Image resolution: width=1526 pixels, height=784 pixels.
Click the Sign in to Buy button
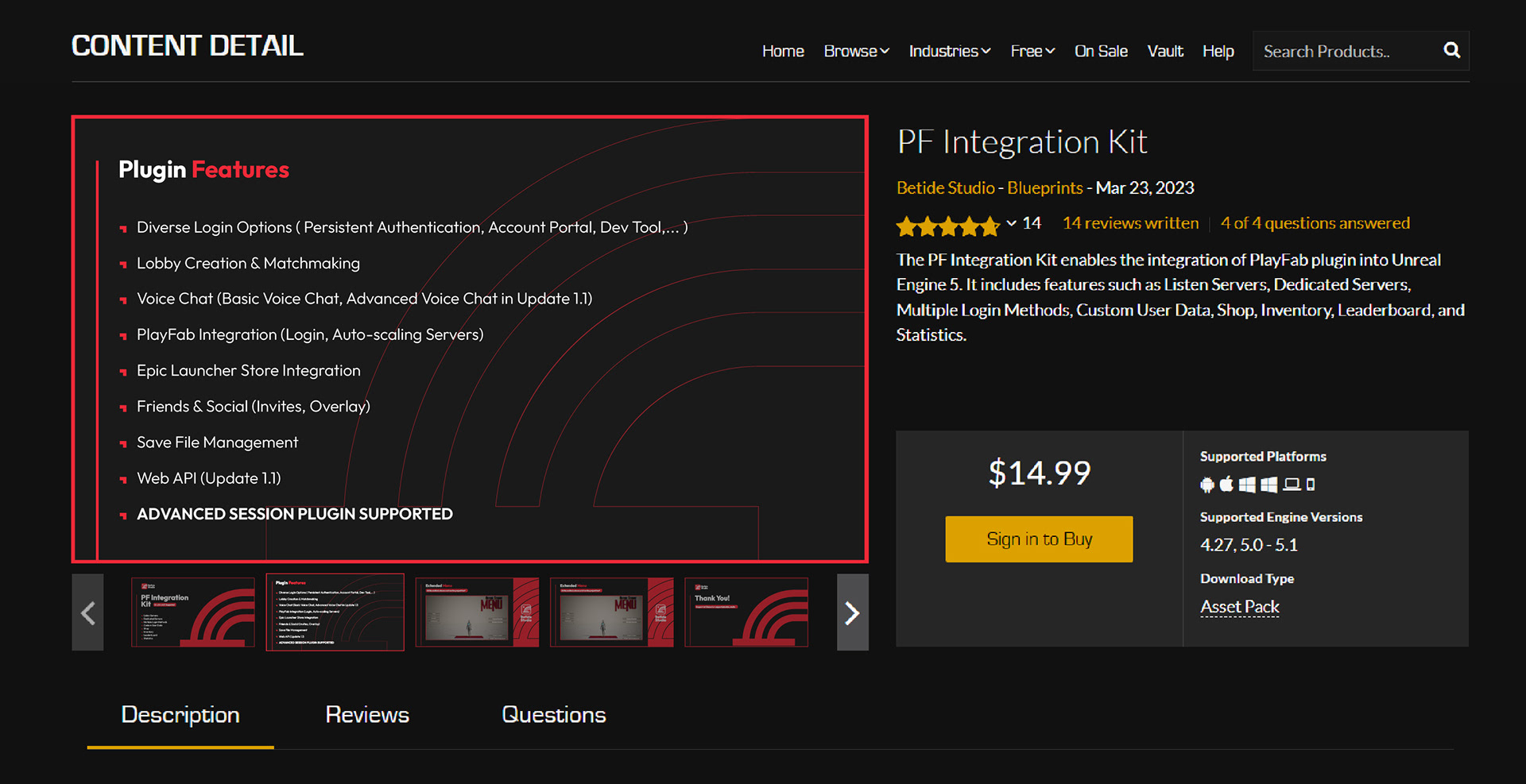[1039, 539]
